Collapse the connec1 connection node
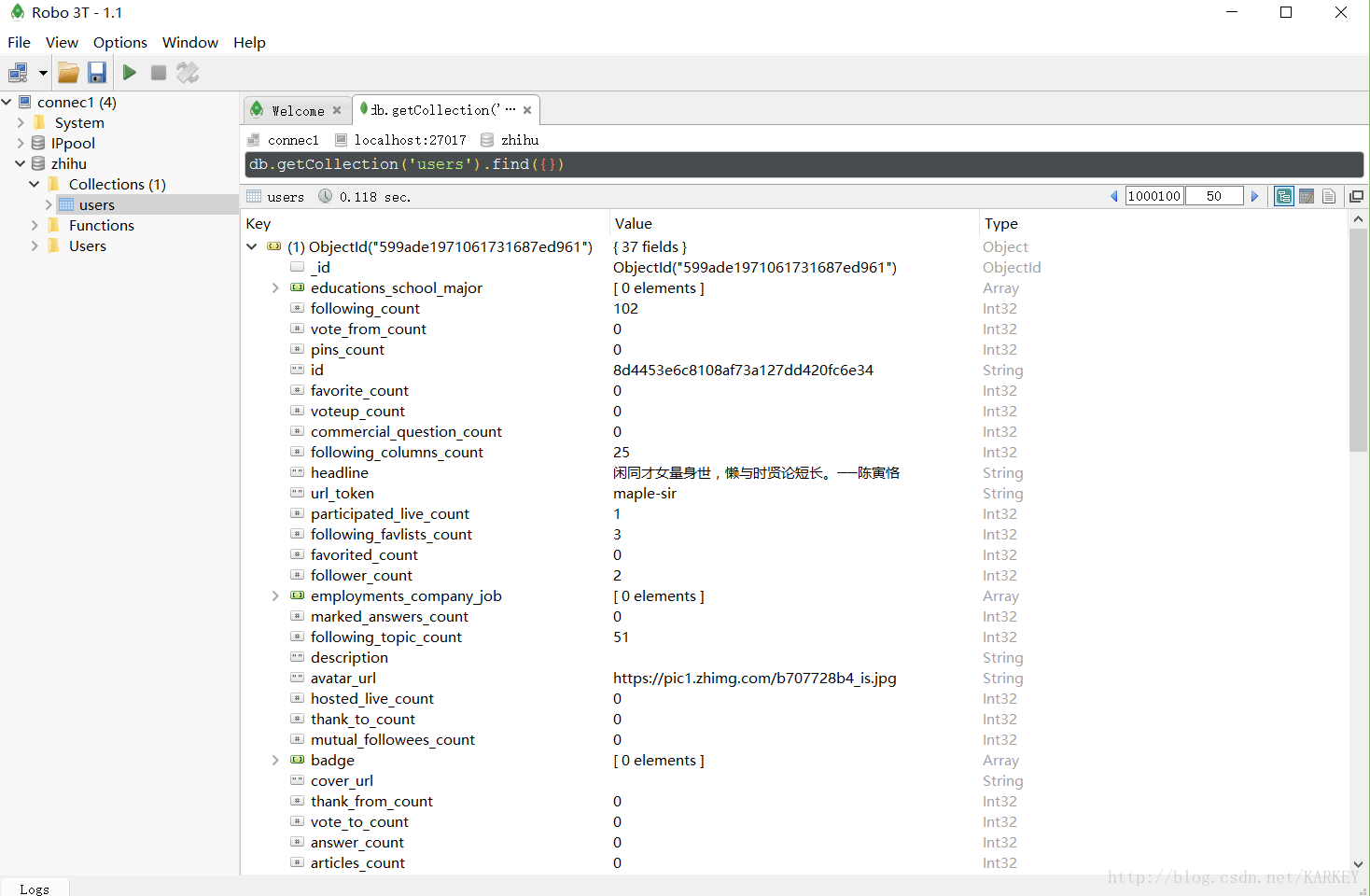 (x=7, y=102)
